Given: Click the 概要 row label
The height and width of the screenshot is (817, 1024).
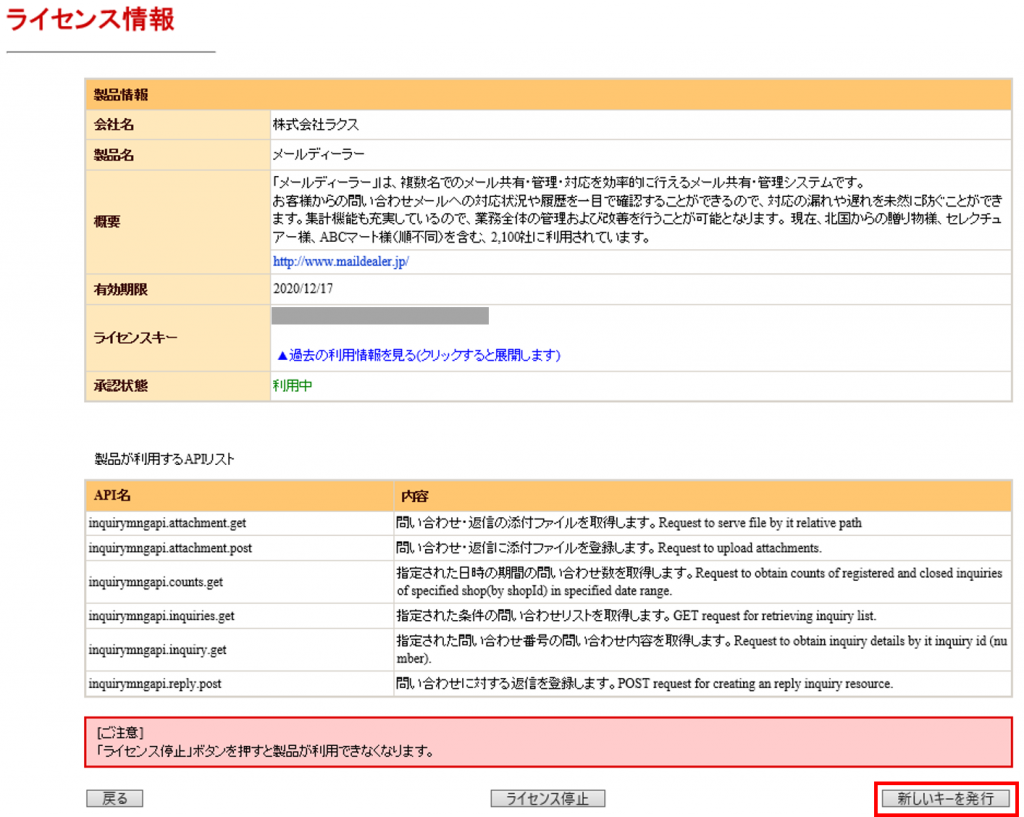Looking at the screenshot, I should tap(106, 221).
